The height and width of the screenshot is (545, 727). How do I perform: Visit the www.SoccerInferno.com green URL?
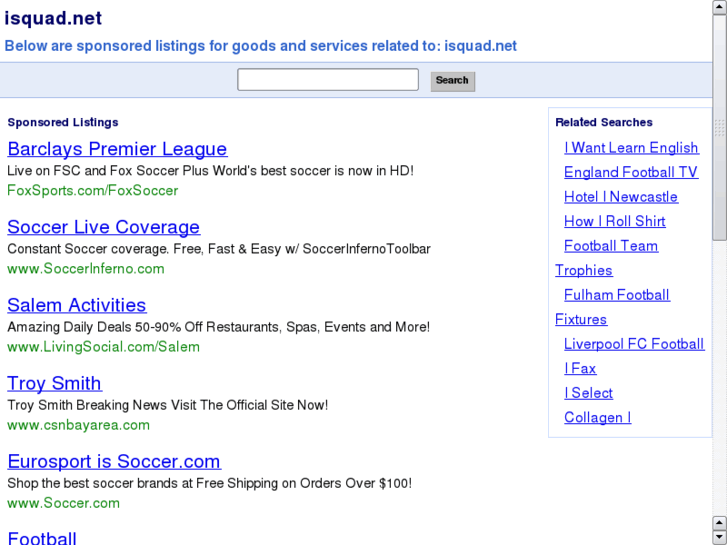(x=86, y=269)
